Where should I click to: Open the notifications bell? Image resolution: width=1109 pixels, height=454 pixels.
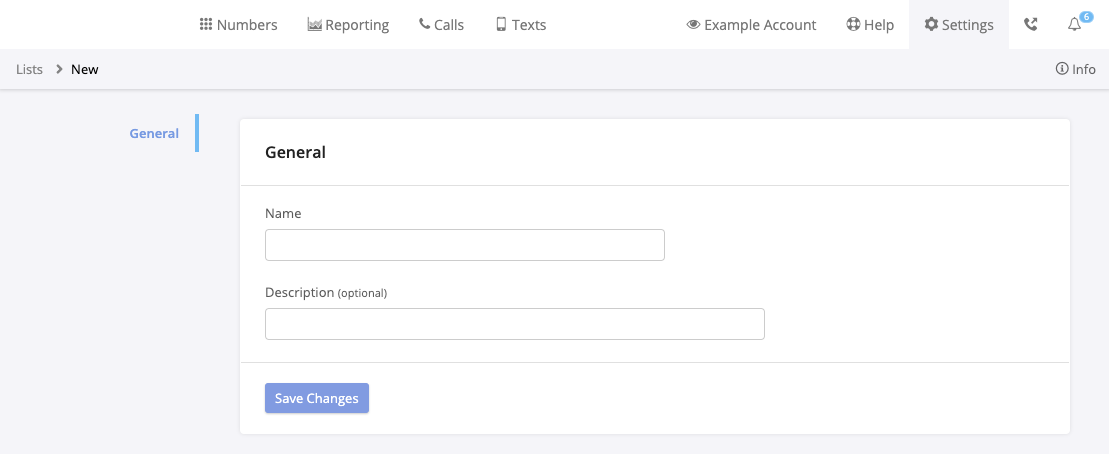click(1074, 25)
